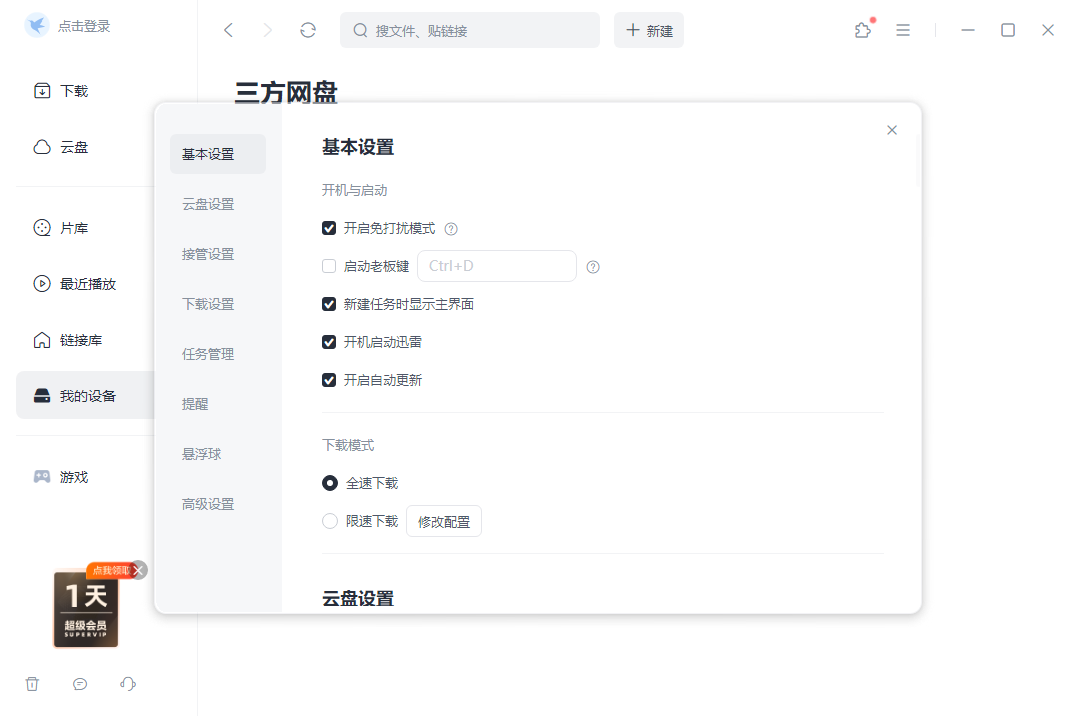Disable 开启免打扰模式 checkbox
Image resolution: width=1076 pixels, height=716 pixels.
pos(329,228)
